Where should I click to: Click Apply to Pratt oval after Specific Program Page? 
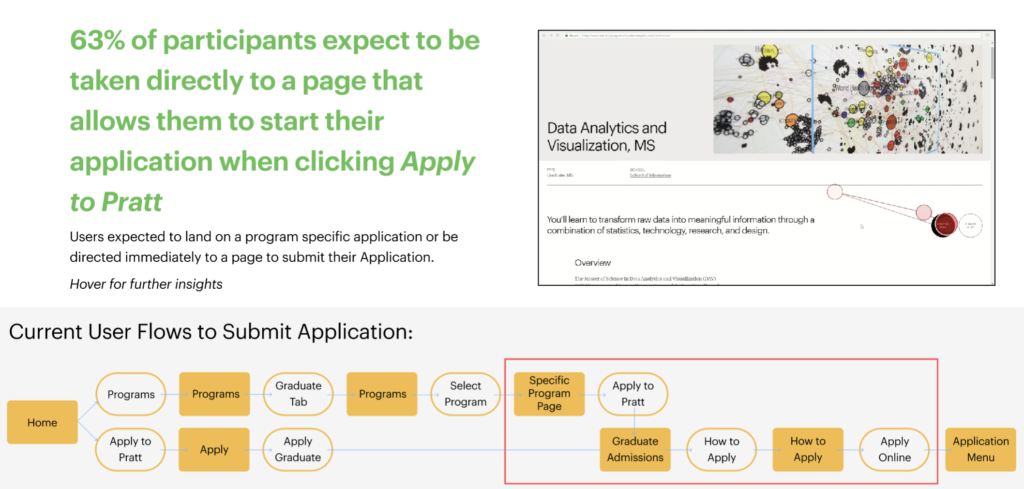(633, 394)
